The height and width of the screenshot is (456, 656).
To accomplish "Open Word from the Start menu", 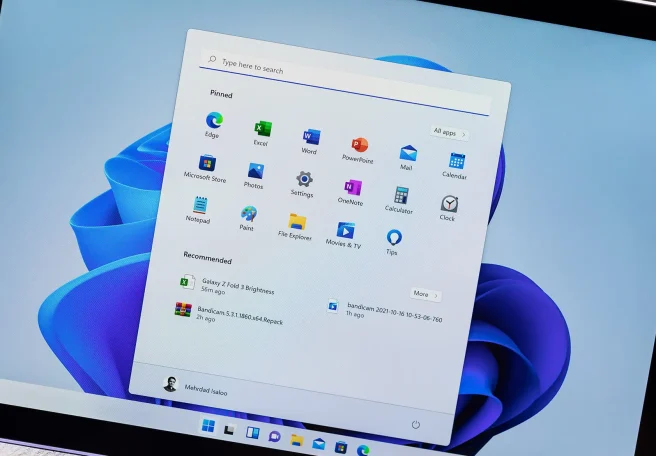I will pyautogui.click(x=311, y=141).
